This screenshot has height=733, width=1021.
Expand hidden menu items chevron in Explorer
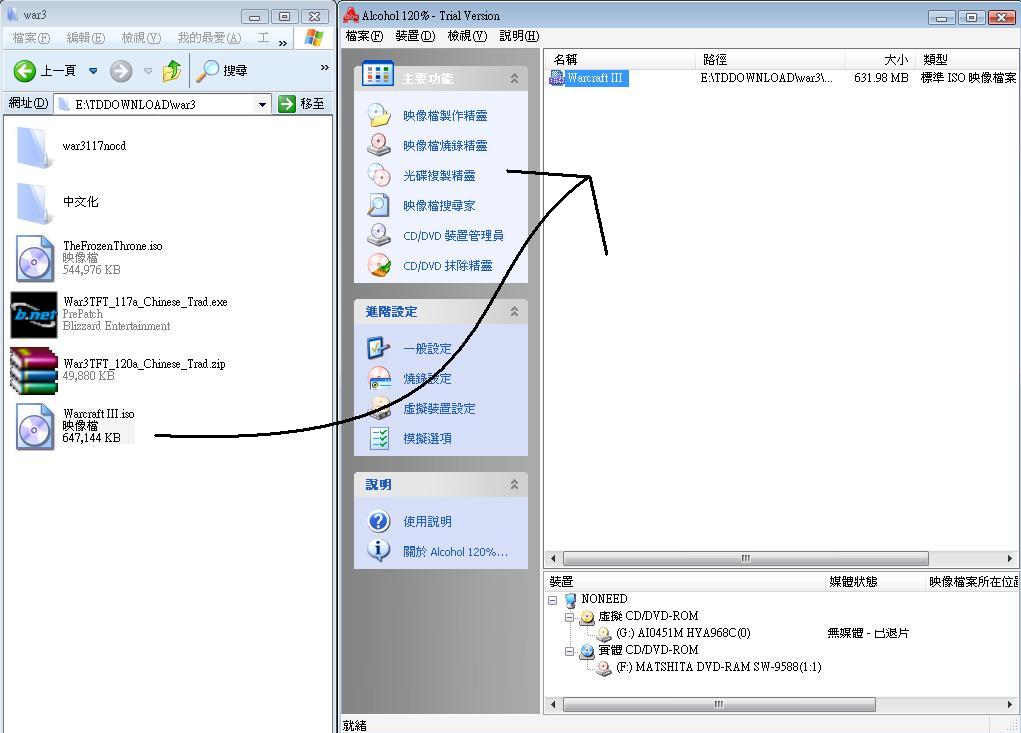pos(283,44)
